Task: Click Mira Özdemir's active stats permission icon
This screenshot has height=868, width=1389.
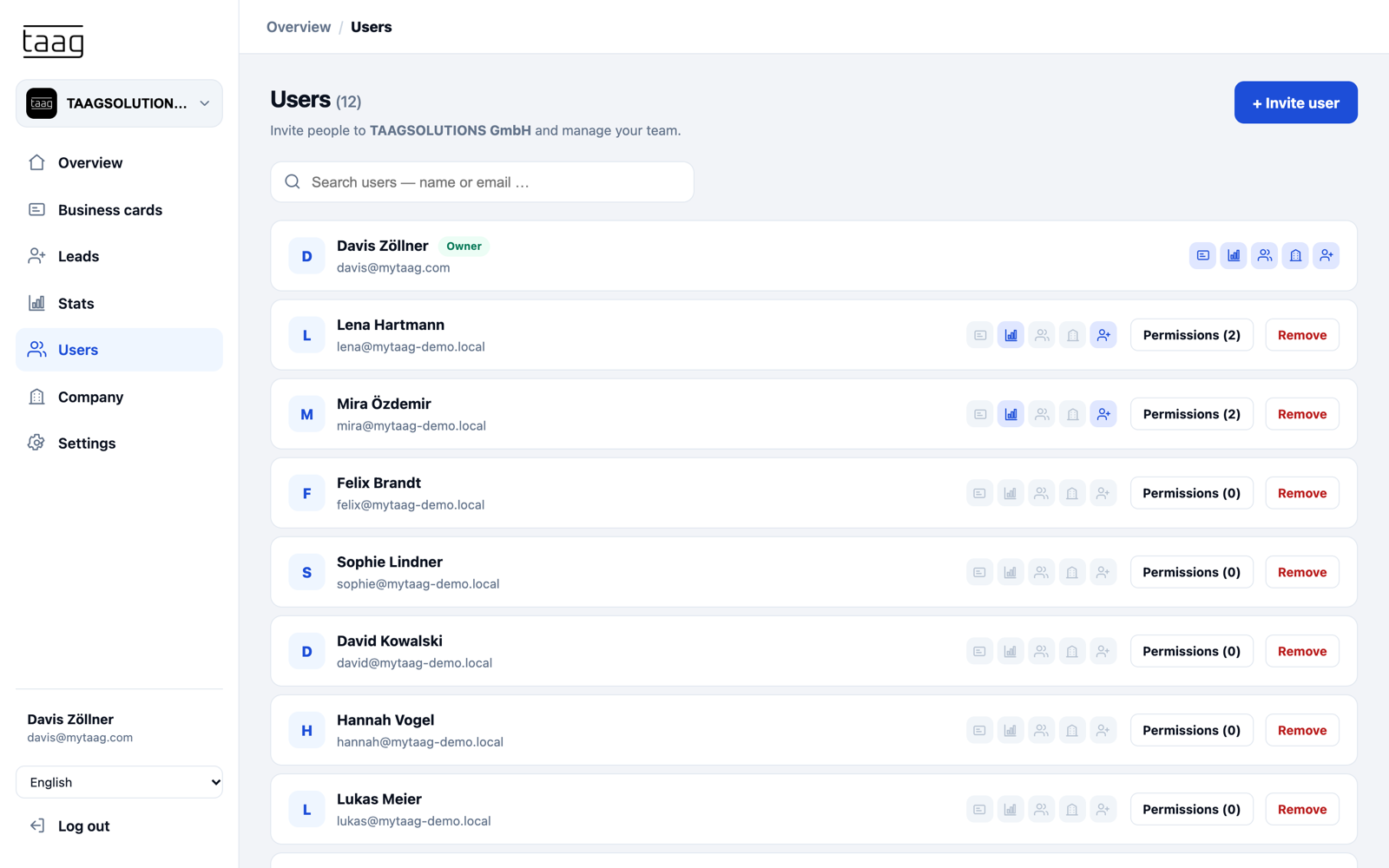Action: coord(1011,414)
